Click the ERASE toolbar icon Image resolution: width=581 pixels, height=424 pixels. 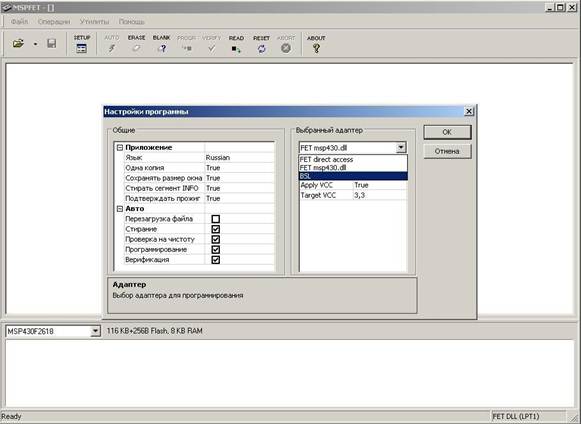coord(136,44)
